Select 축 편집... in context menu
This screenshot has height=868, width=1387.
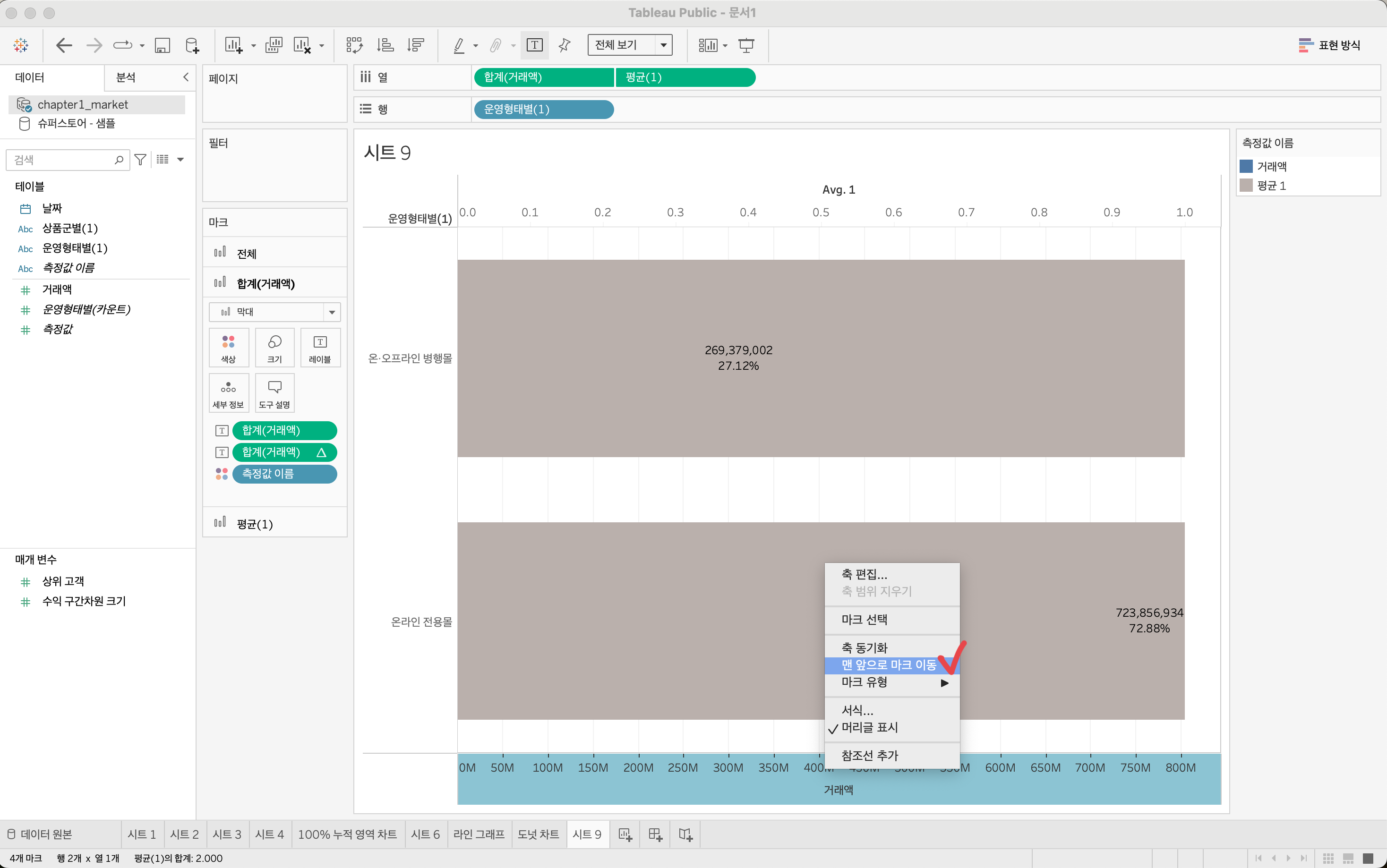[864, 574]
